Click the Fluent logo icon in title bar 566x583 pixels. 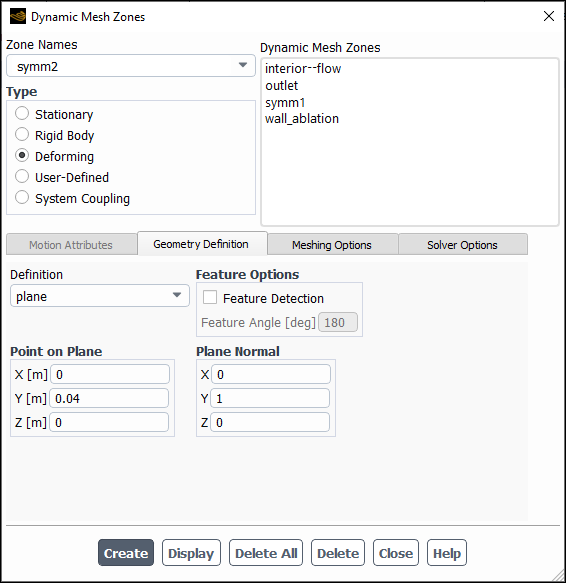coord(18,16)
